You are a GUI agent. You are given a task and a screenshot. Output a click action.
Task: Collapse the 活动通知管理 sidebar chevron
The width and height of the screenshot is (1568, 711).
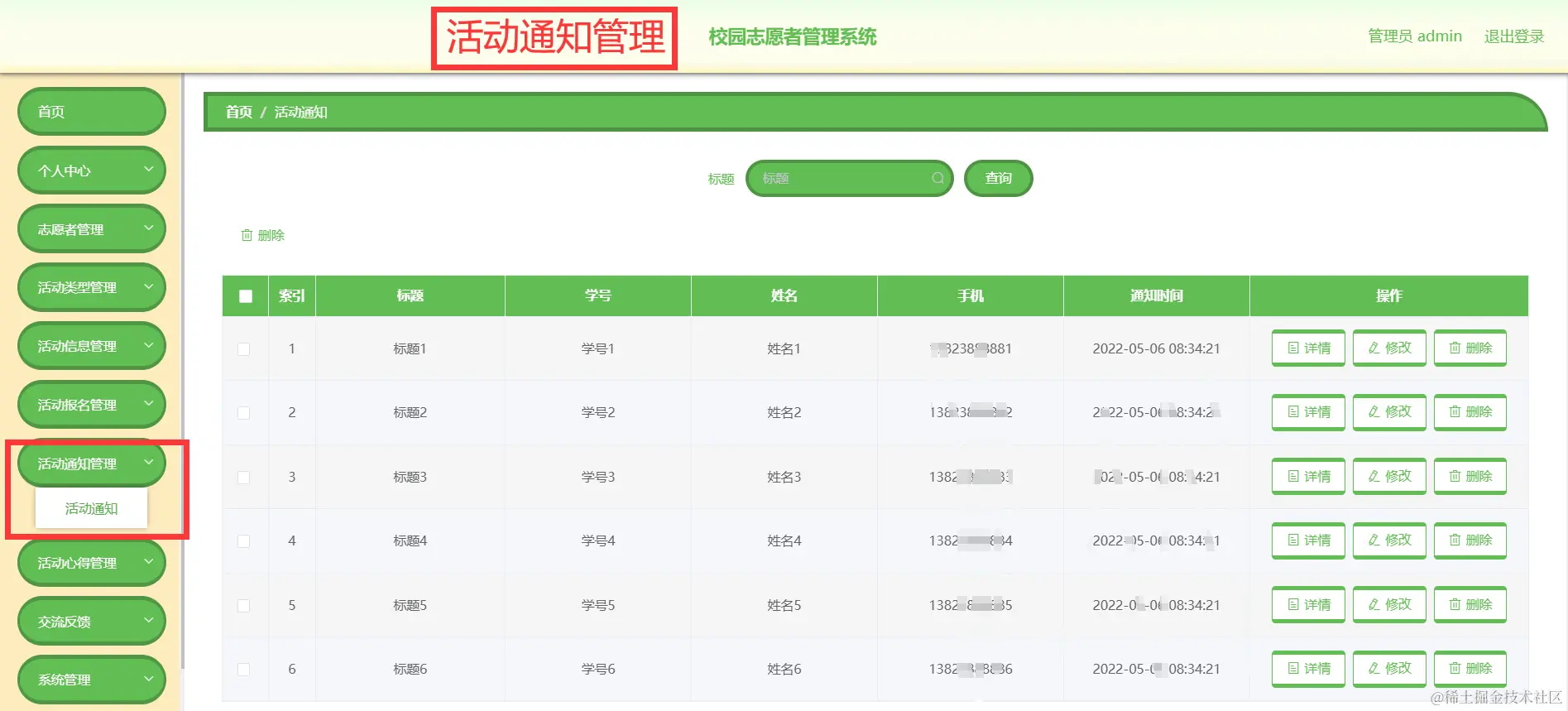tap(149, 463)
